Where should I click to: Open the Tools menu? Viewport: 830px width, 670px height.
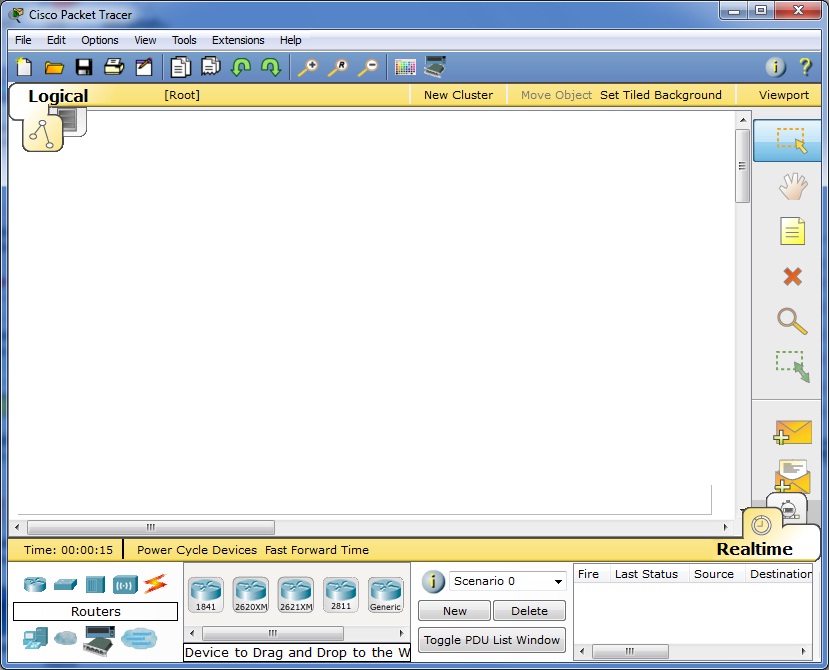tap(184, 40)
